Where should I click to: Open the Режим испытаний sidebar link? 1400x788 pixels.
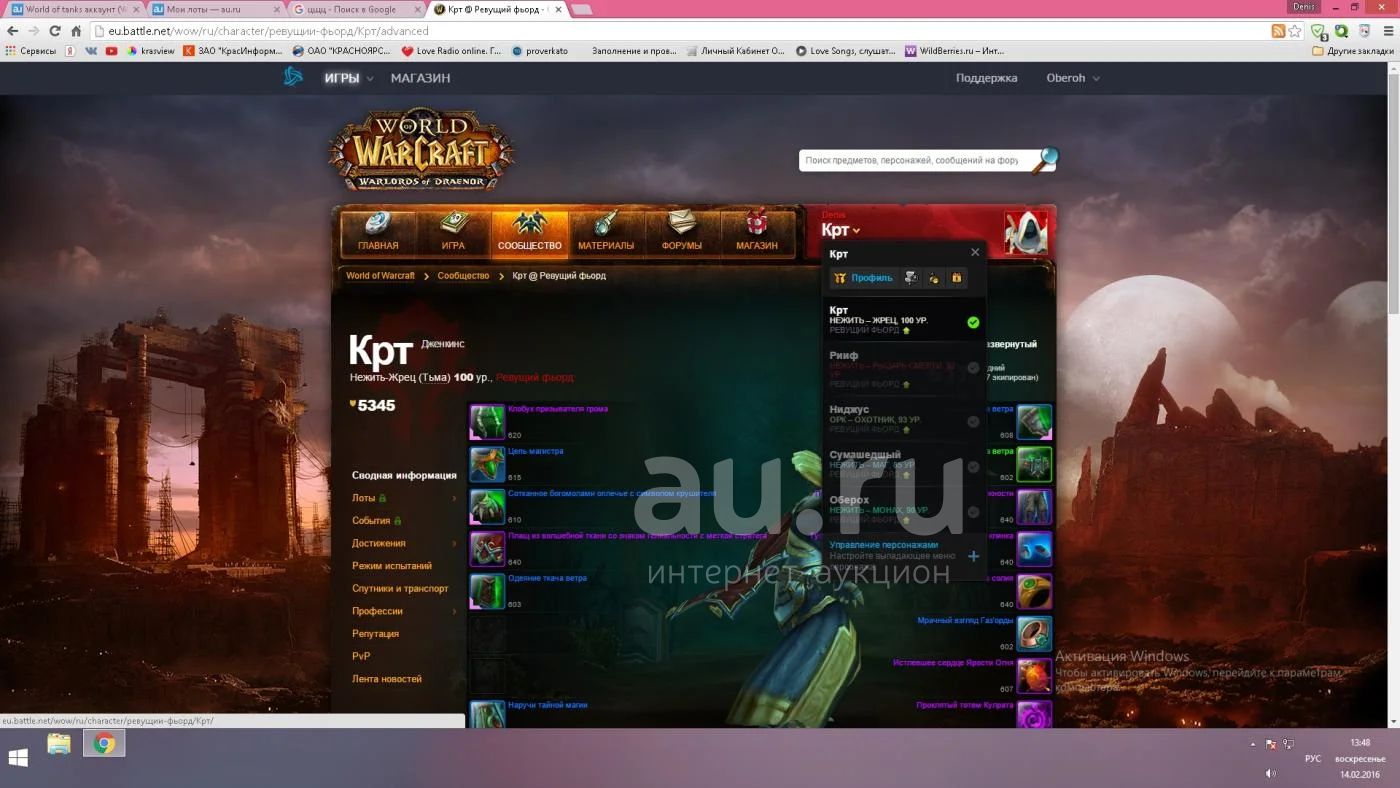tap(392, 566)
